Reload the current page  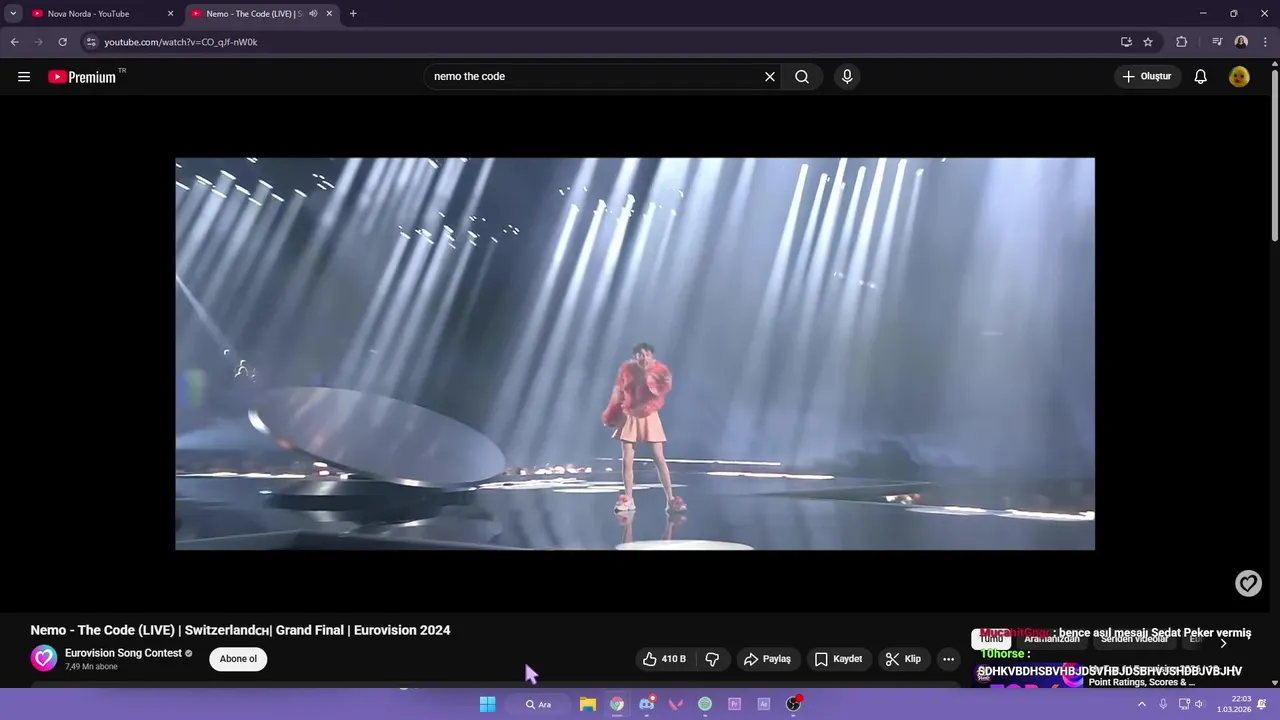62,42
